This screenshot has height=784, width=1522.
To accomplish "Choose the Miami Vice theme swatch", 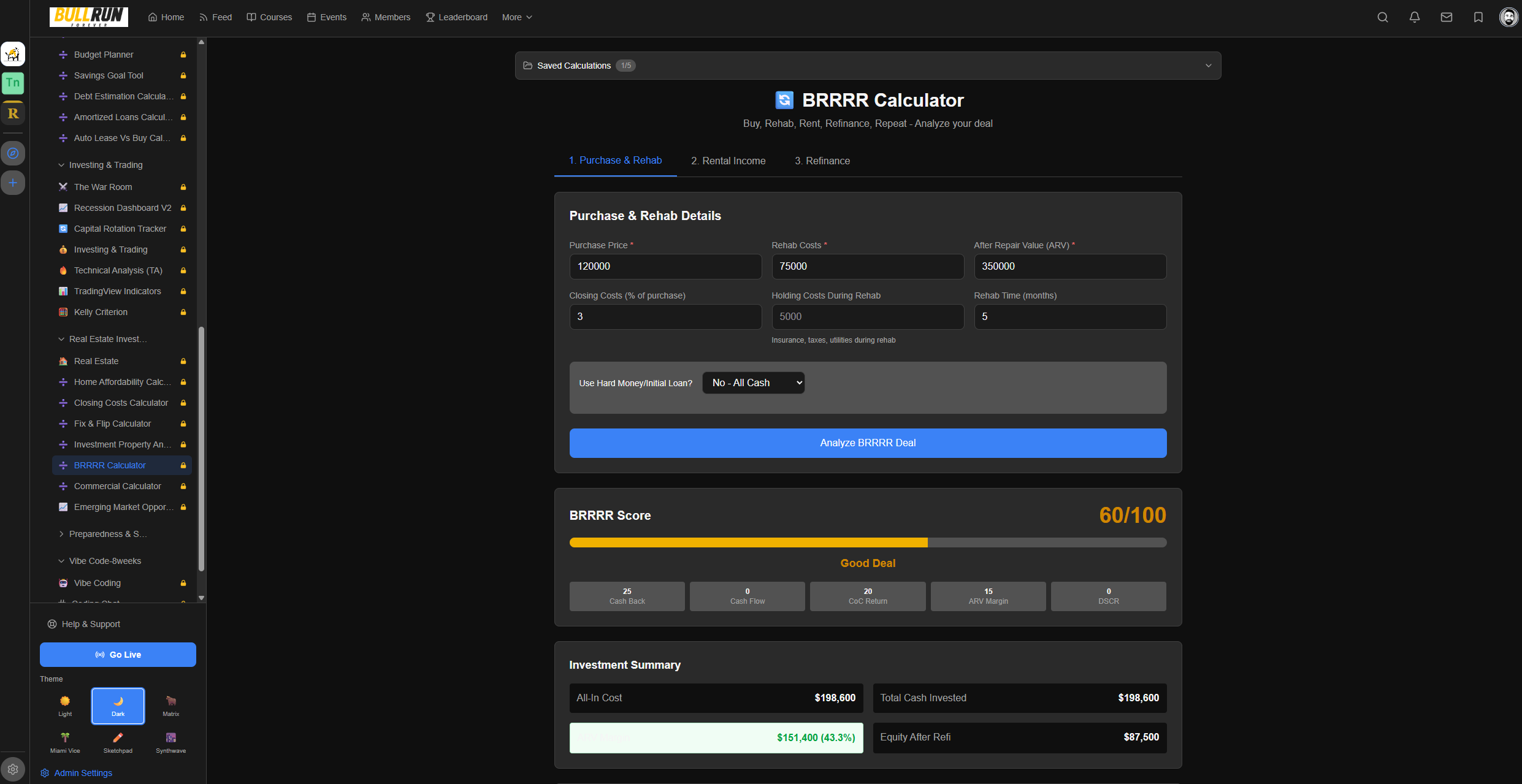I will (64, 742).
